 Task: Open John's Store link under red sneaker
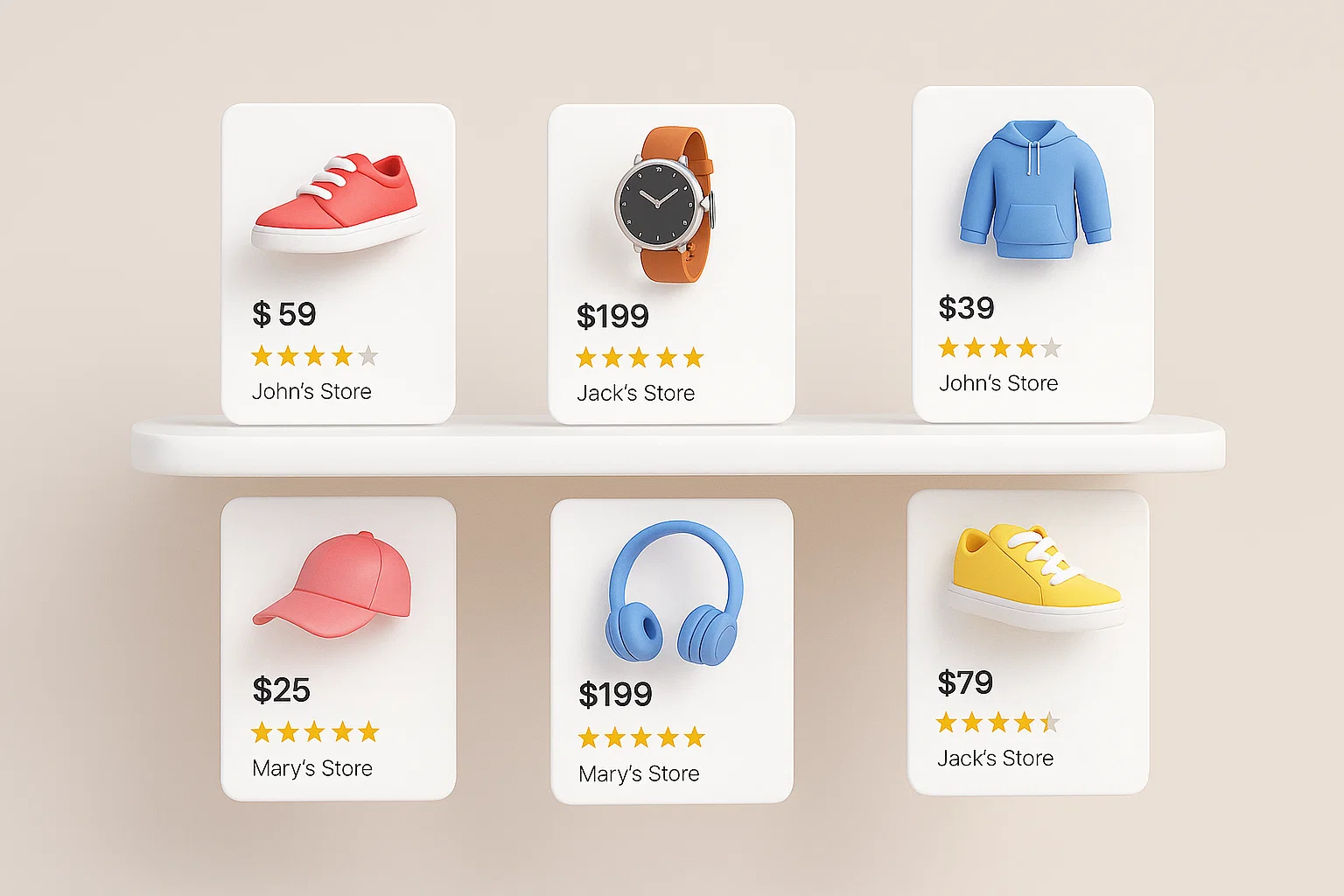(311, 391)
